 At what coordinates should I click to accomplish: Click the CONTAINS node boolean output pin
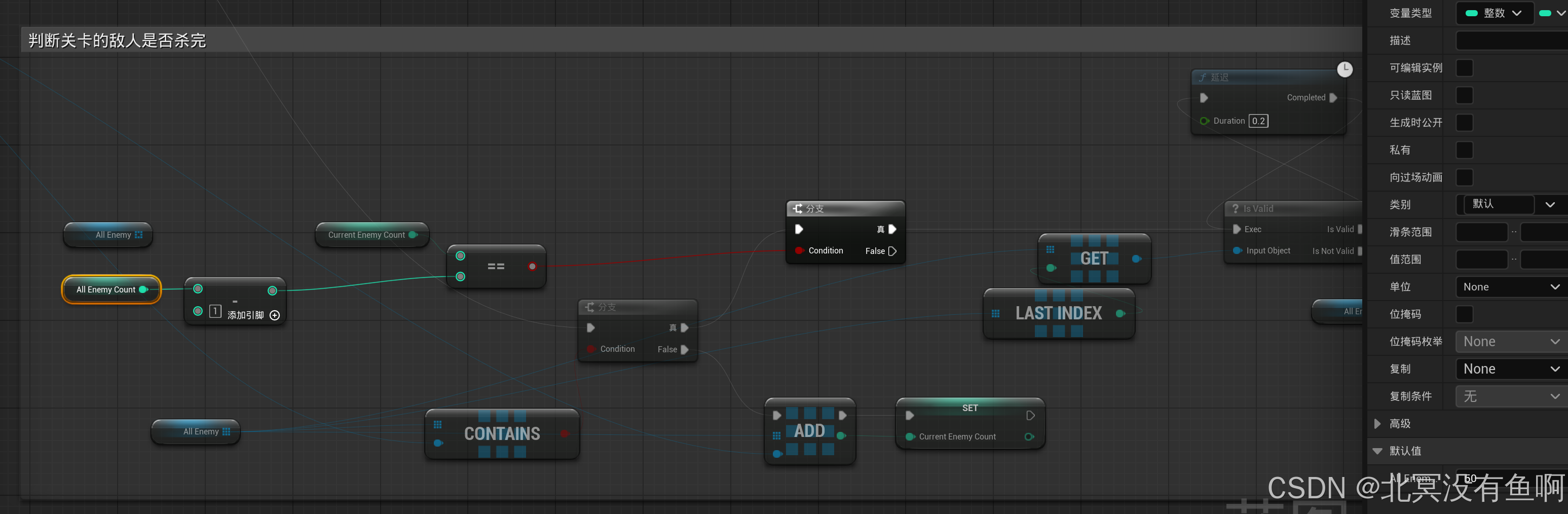565,433
